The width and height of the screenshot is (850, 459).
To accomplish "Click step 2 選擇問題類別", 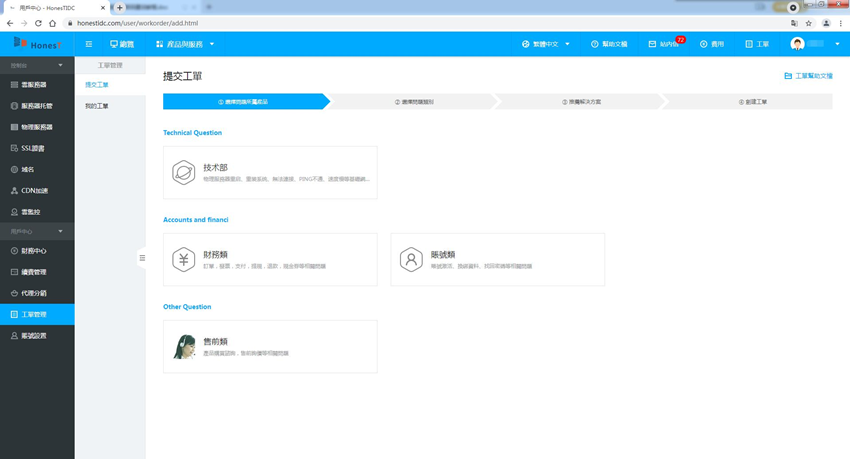I will coord(414,101).
